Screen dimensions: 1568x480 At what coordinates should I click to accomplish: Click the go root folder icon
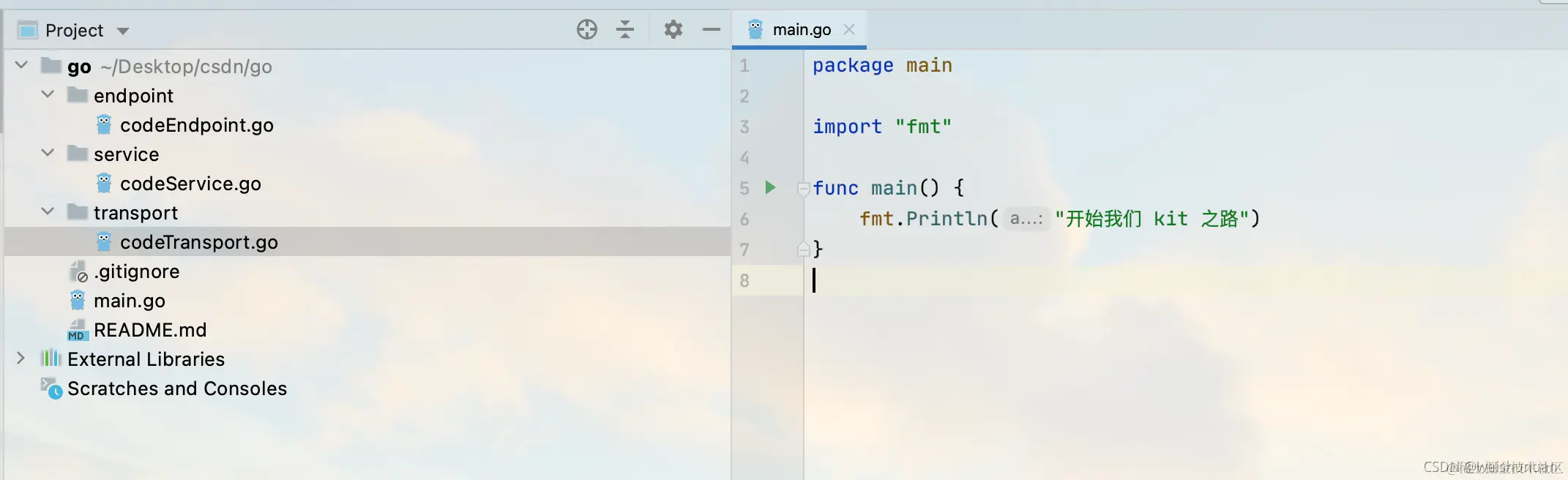click(x=51, y=65)
